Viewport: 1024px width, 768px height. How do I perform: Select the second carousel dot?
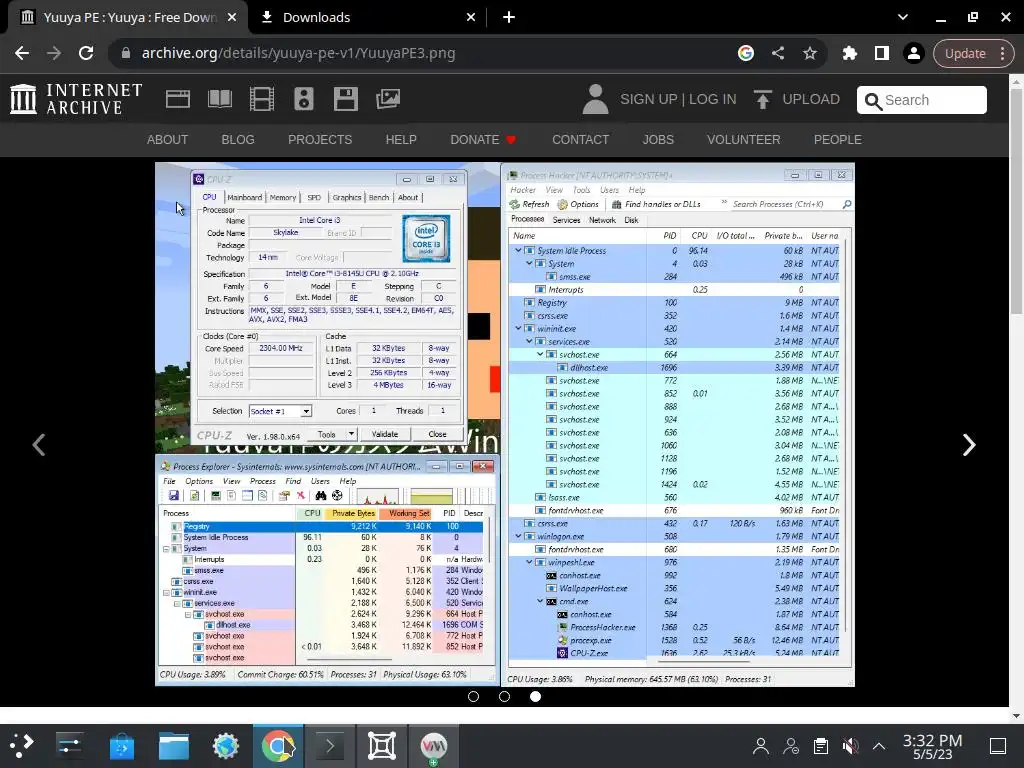pos(504,696)
